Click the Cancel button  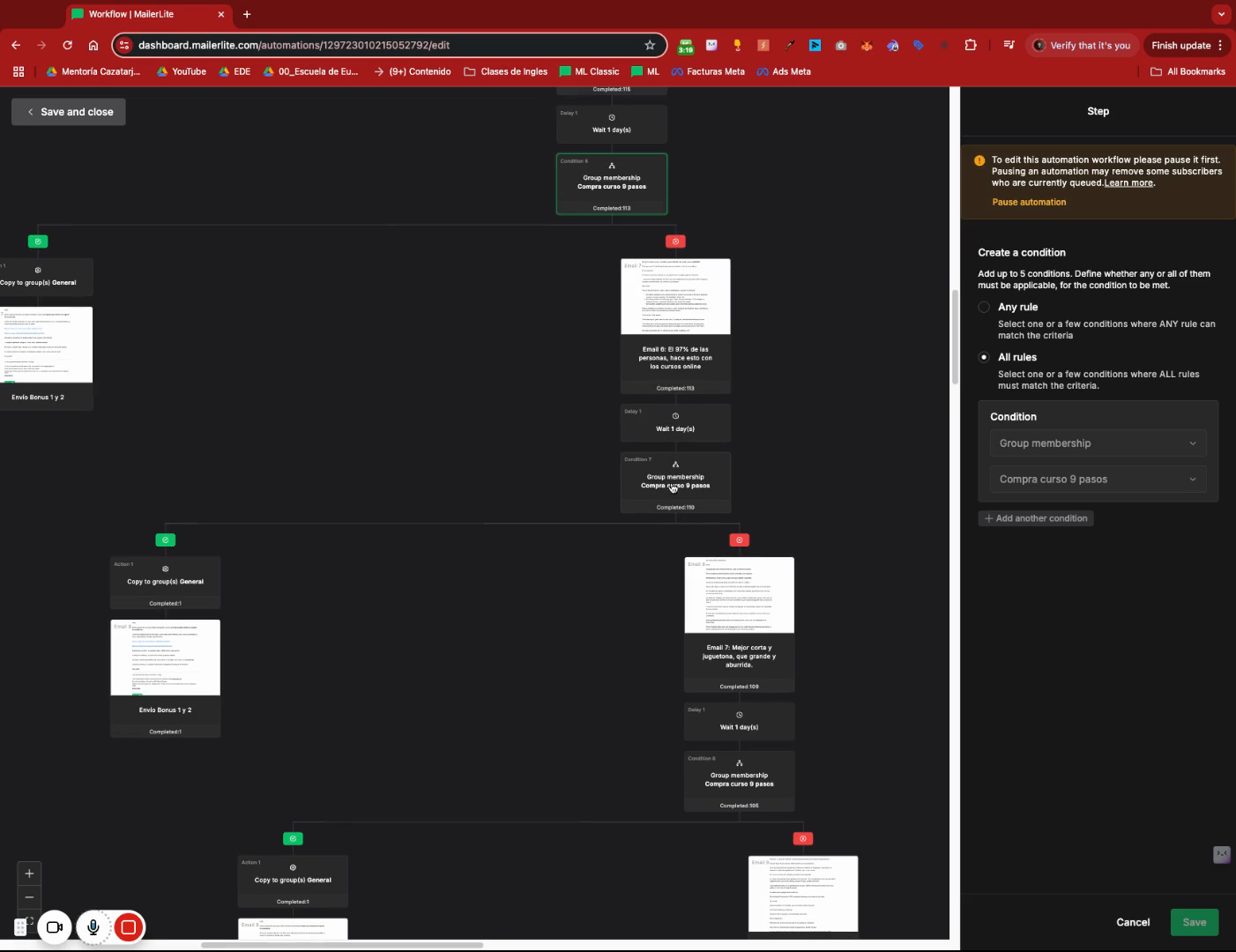pyautogui.click(x=1133, y=922)
